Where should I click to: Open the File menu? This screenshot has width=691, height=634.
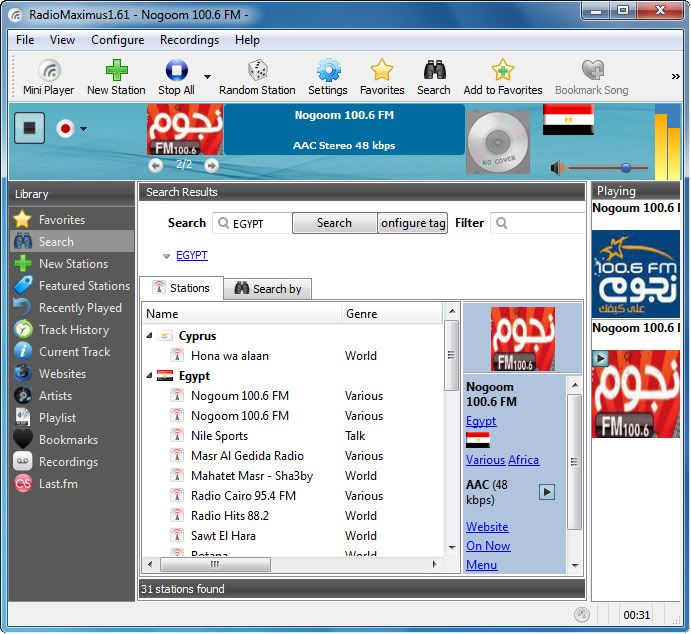[x=25, y=40]
